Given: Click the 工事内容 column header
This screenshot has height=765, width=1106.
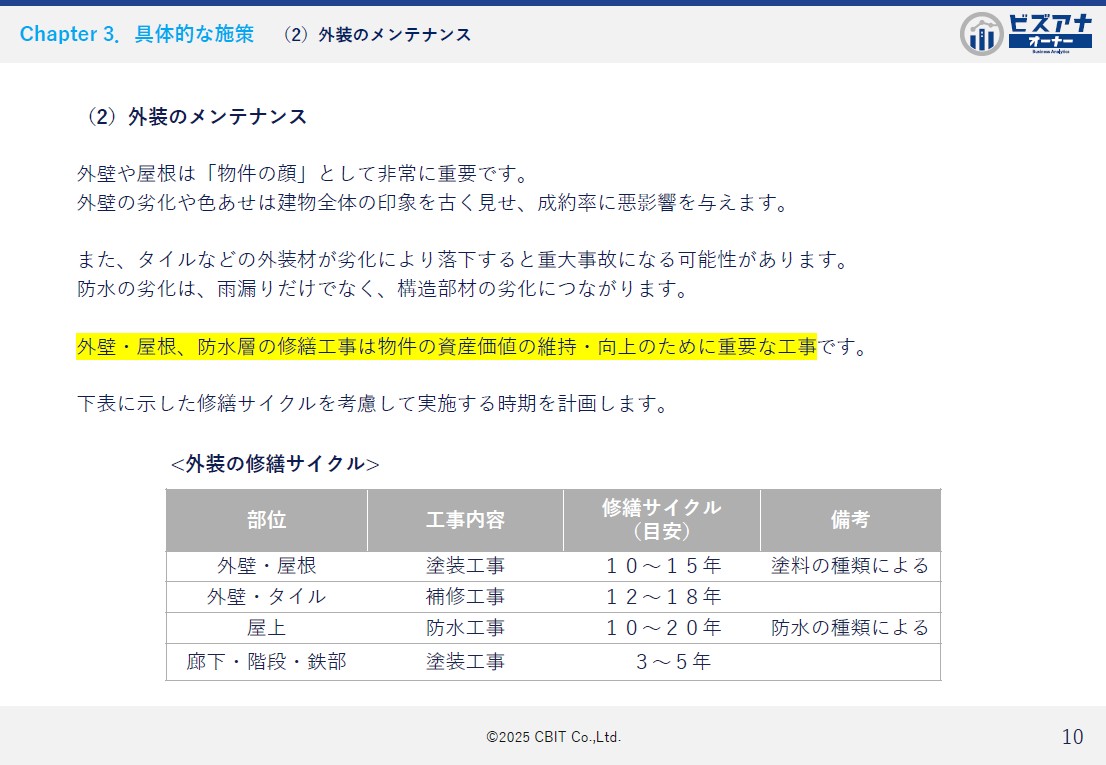Looking at the screenshot, I should click(466, 520).
